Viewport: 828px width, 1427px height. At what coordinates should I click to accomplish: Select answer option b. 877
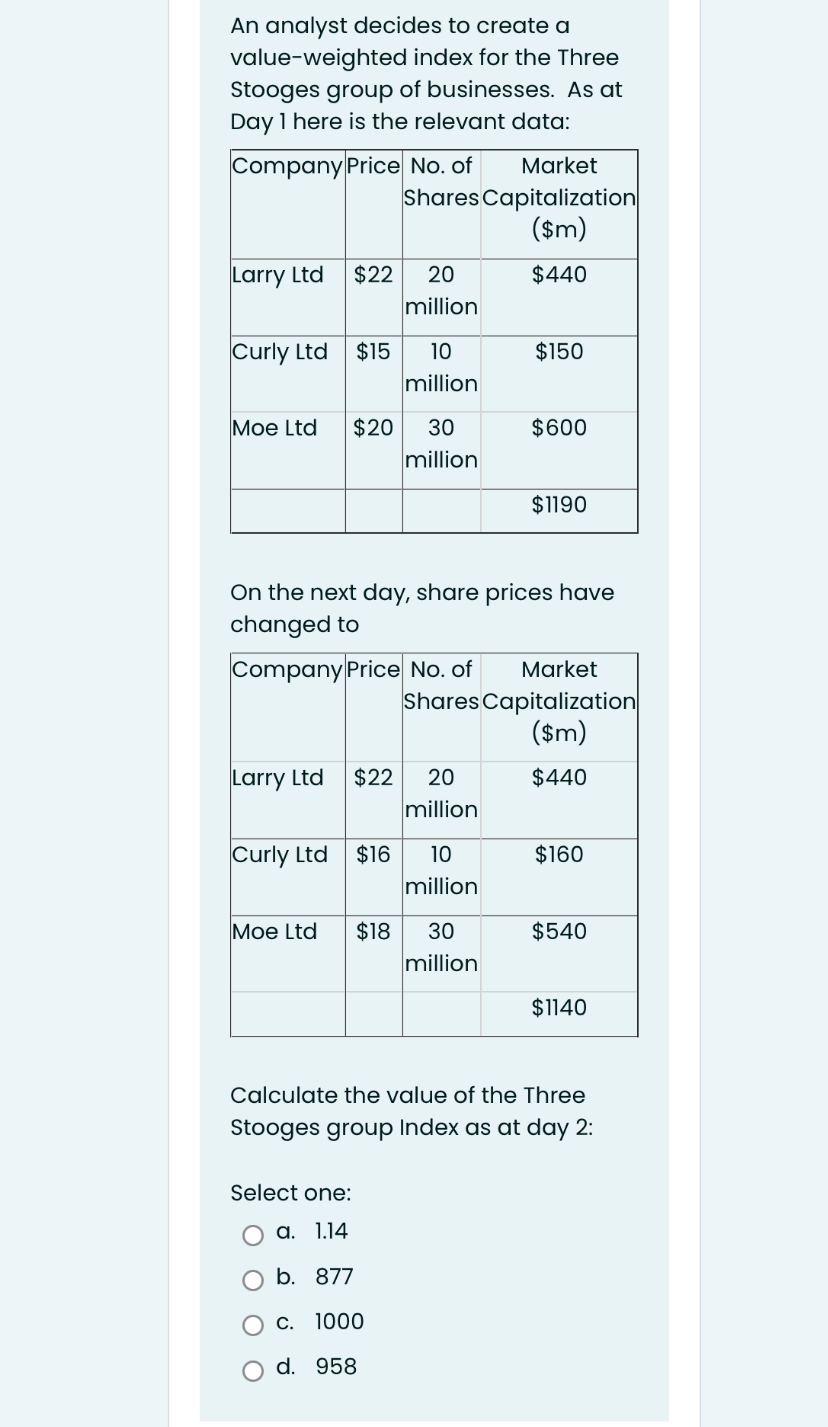(x=253, y=1277)
